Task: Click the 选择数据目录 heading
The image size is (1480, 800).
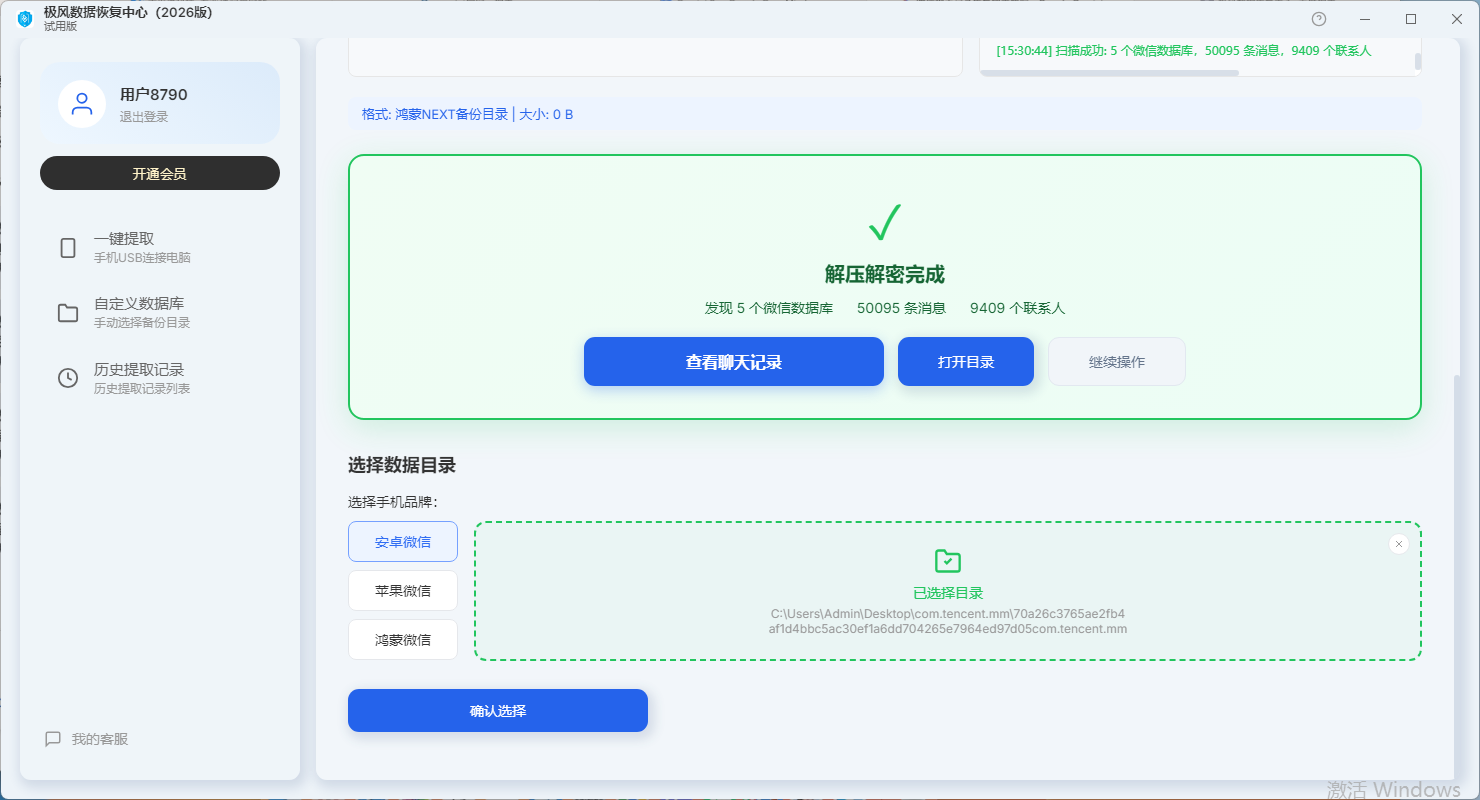Action: click(402, 465)
